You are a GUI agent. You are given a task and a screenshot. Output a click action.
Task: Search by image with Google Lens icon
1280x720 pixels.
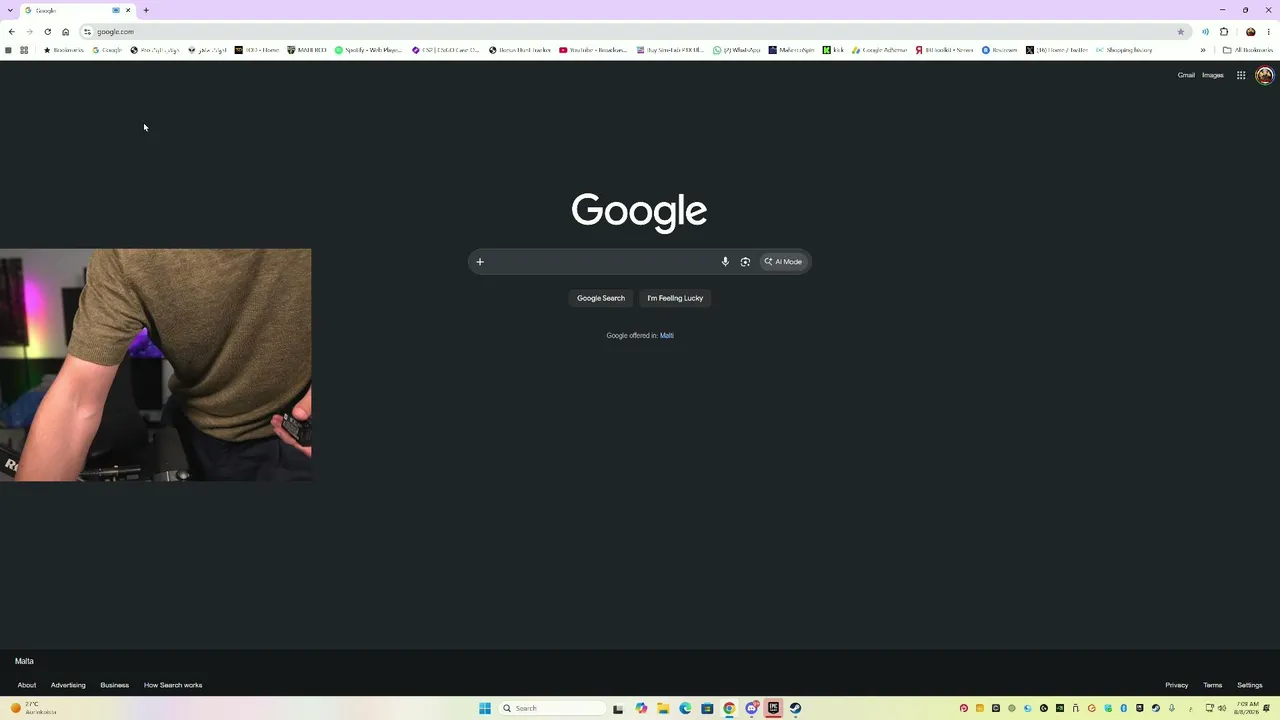tap(745, 262)
